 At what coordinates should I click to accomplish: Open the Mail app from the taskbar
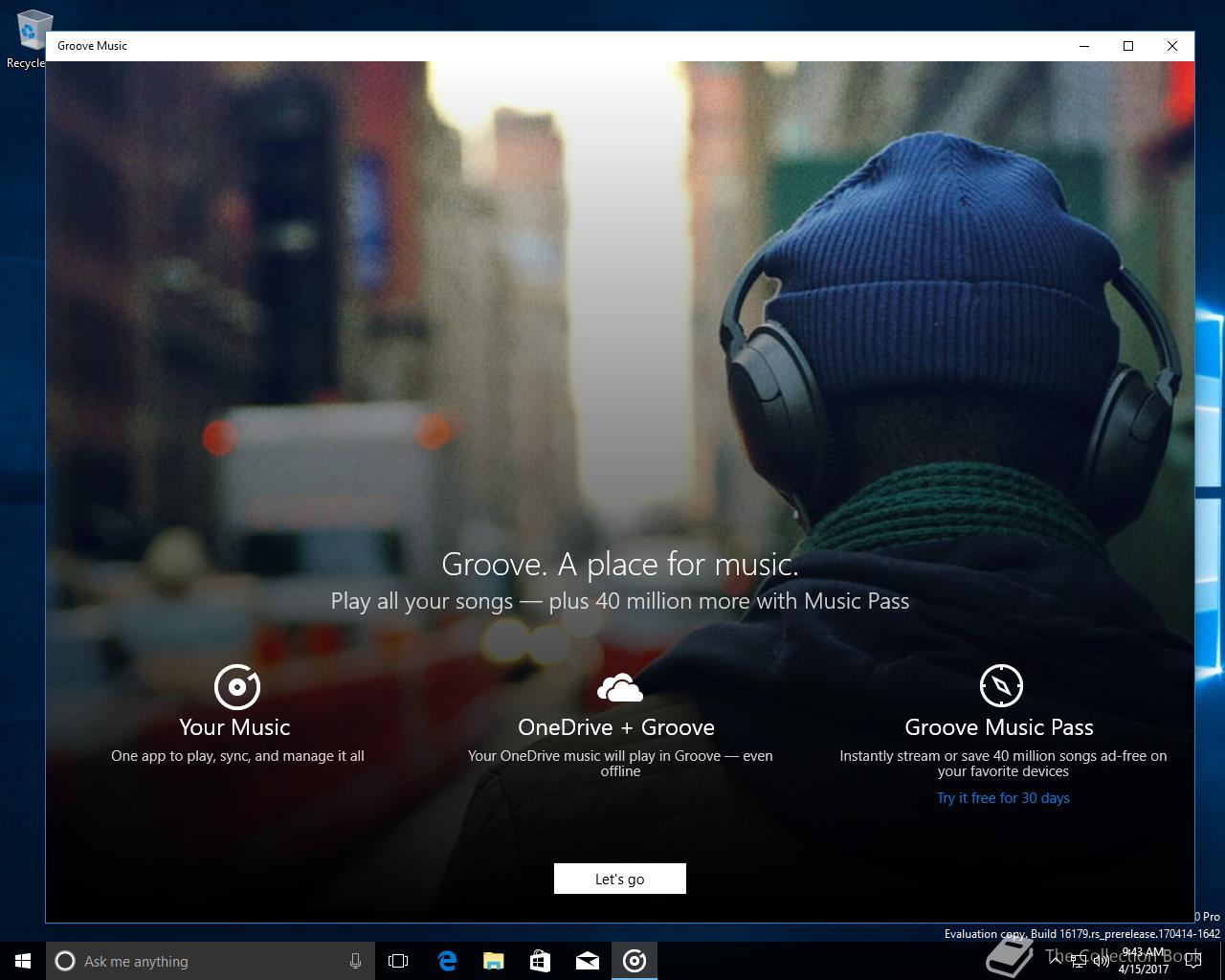pos(587,961)
